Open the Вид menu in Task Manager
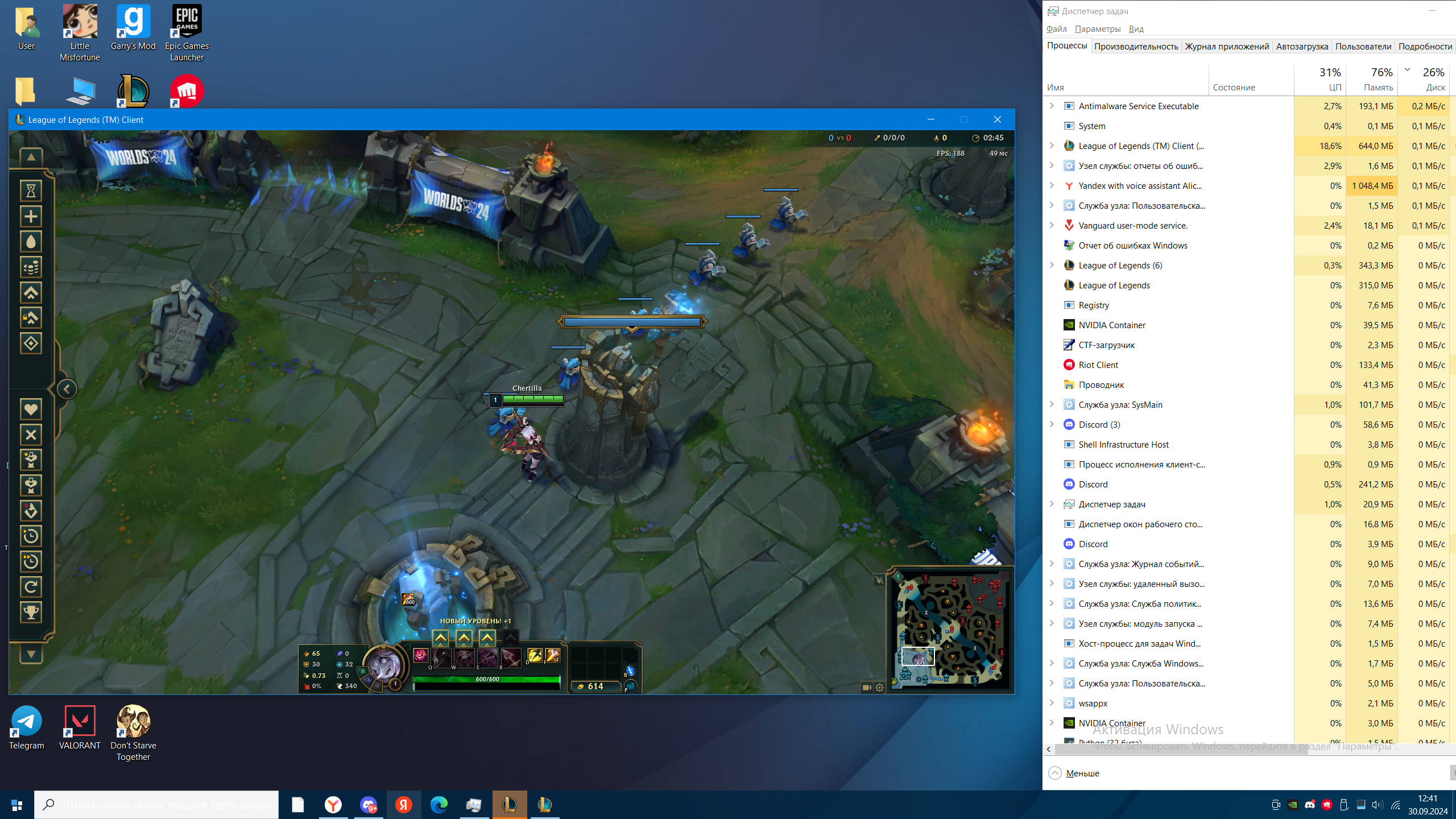Screen dimensions: 1456x819 click(x=1136, y=29)
